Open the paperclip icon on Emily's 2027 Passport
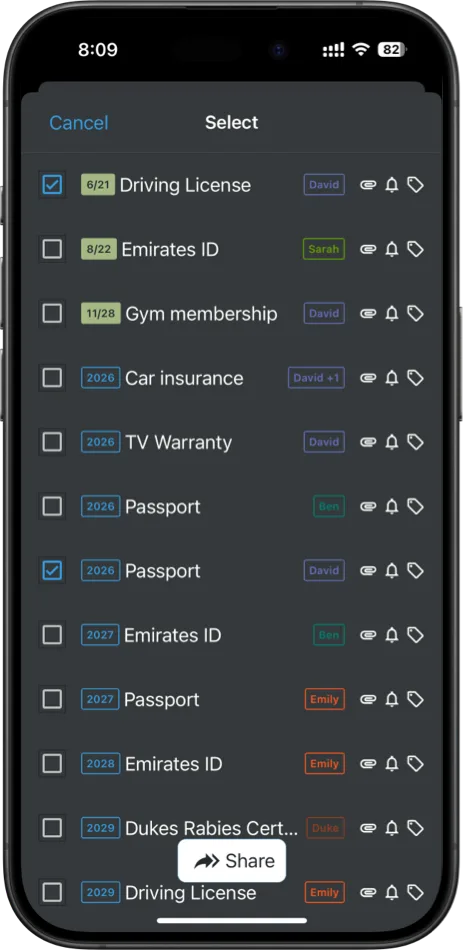463x950 pixels. click(x=368, y=699)
